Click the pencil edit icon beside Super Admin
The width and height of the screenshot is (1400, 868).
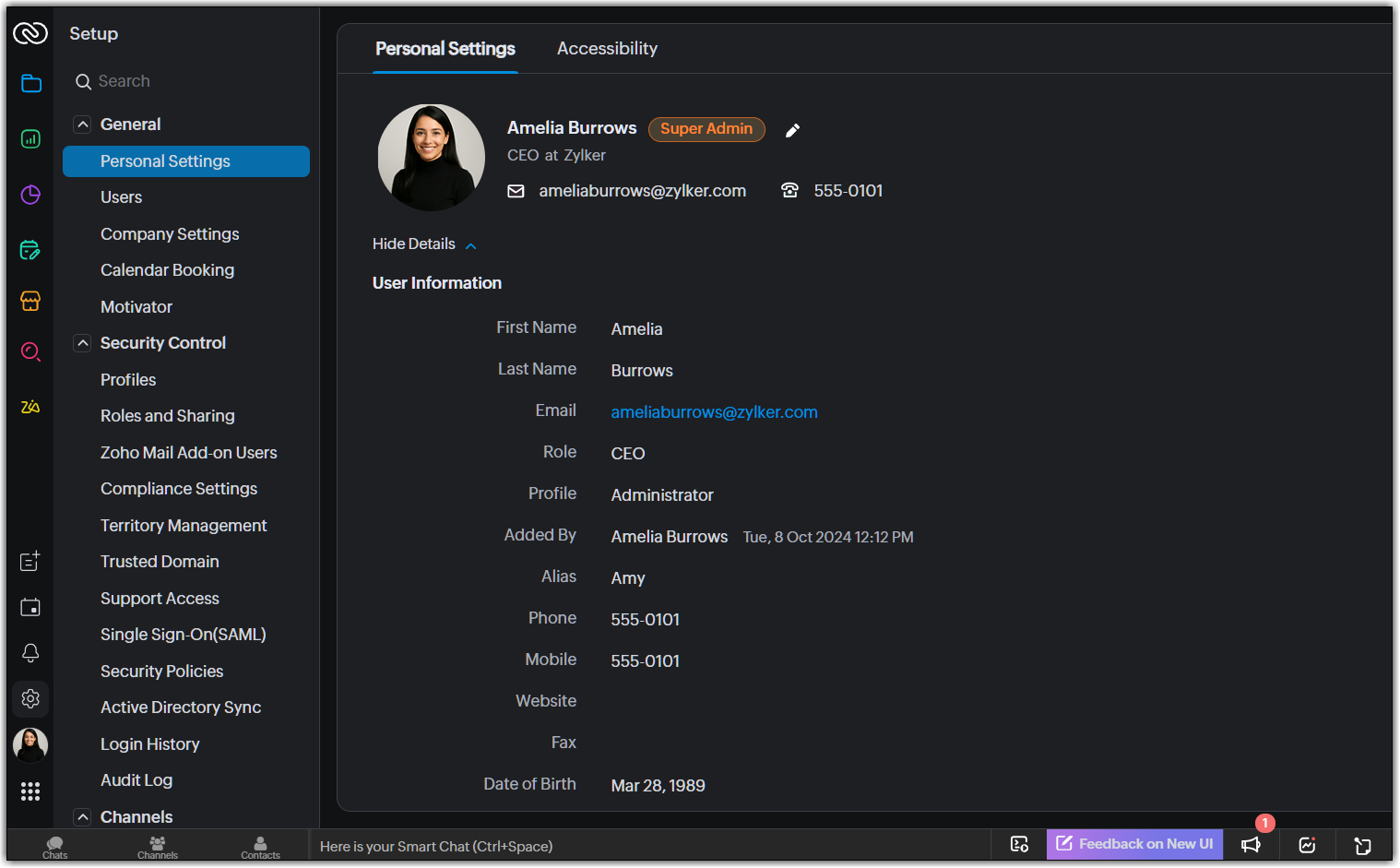click(791, 131)
